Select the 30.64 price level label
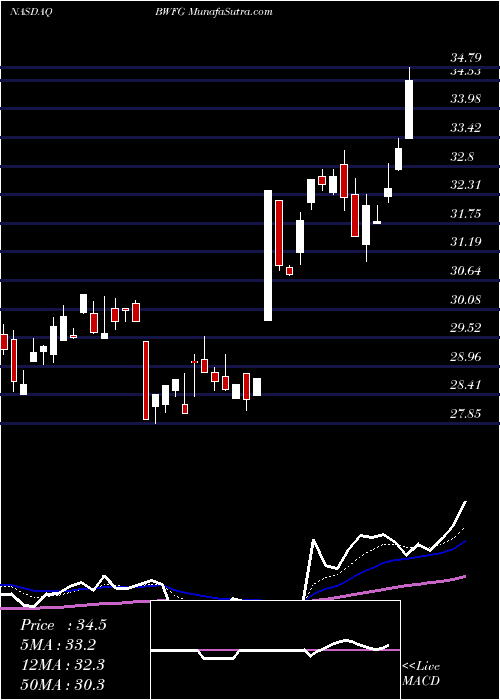500x700 pixels. [466, 271]
